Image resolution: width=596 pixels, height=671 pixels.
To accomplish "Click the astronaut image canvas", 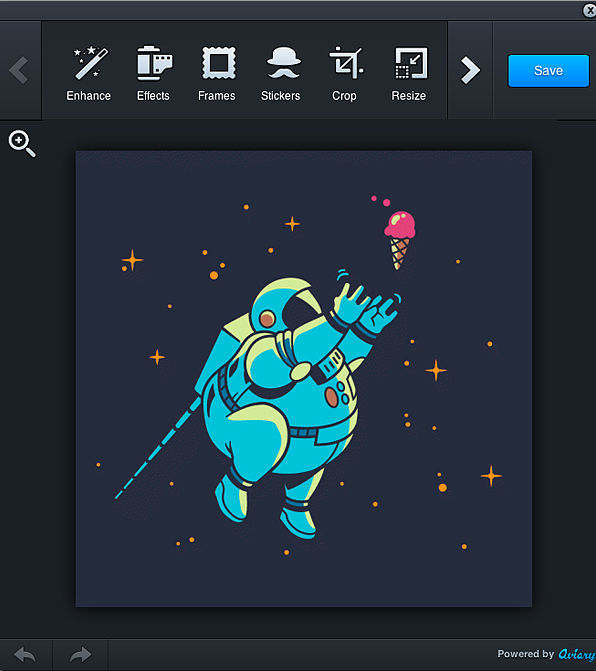I will coord(304,379).
